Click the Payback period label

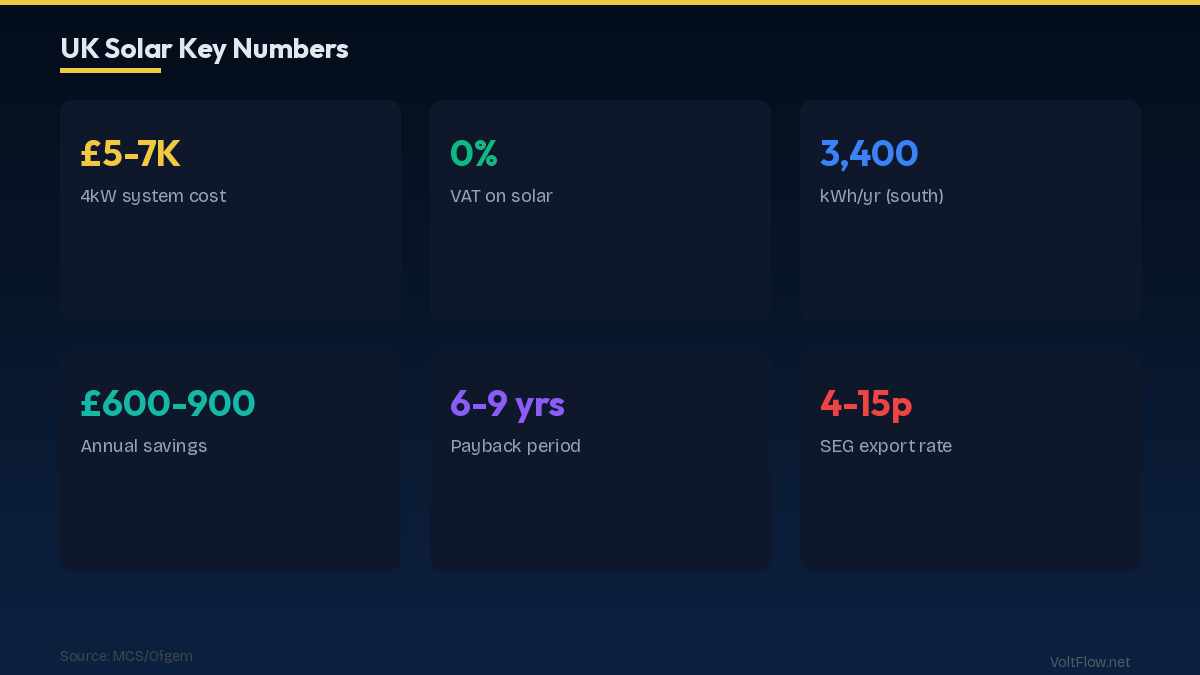[515, 446]
